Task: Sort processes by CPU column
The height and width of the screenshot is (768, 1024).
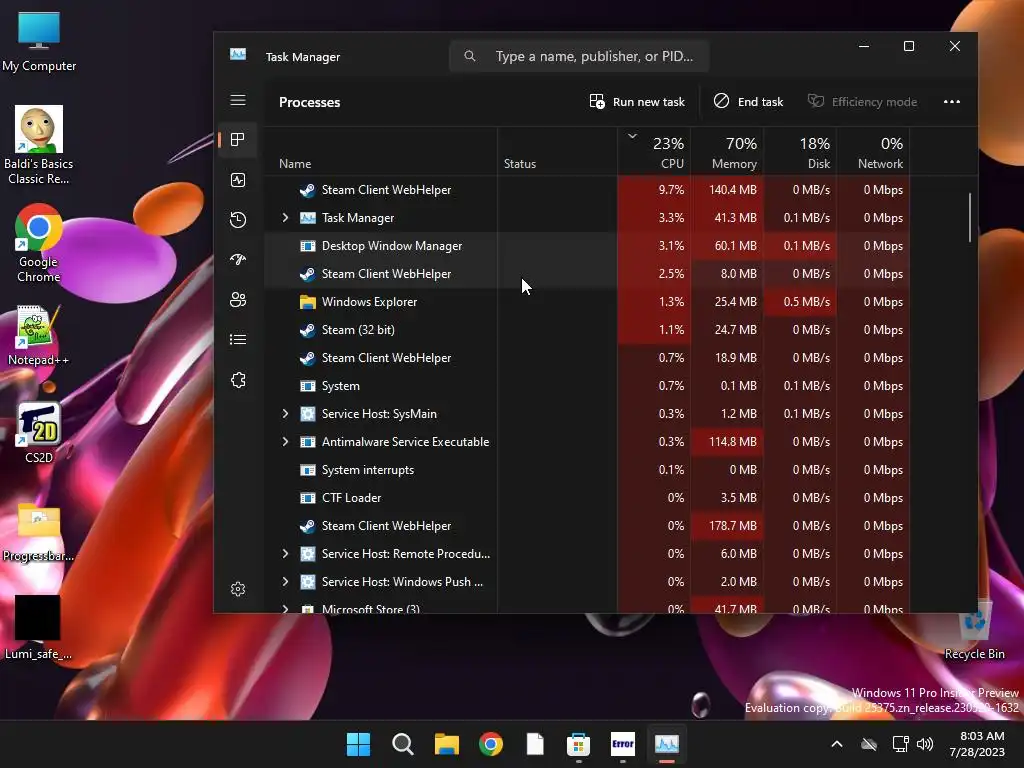Action: point(654,152)
